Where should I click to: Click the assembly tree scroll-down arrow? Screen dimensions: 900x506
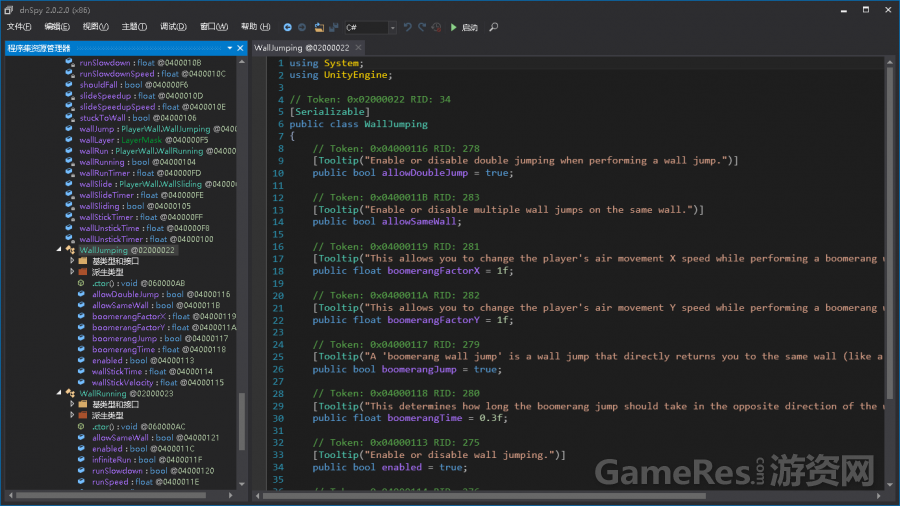click(x=242, y=484)
